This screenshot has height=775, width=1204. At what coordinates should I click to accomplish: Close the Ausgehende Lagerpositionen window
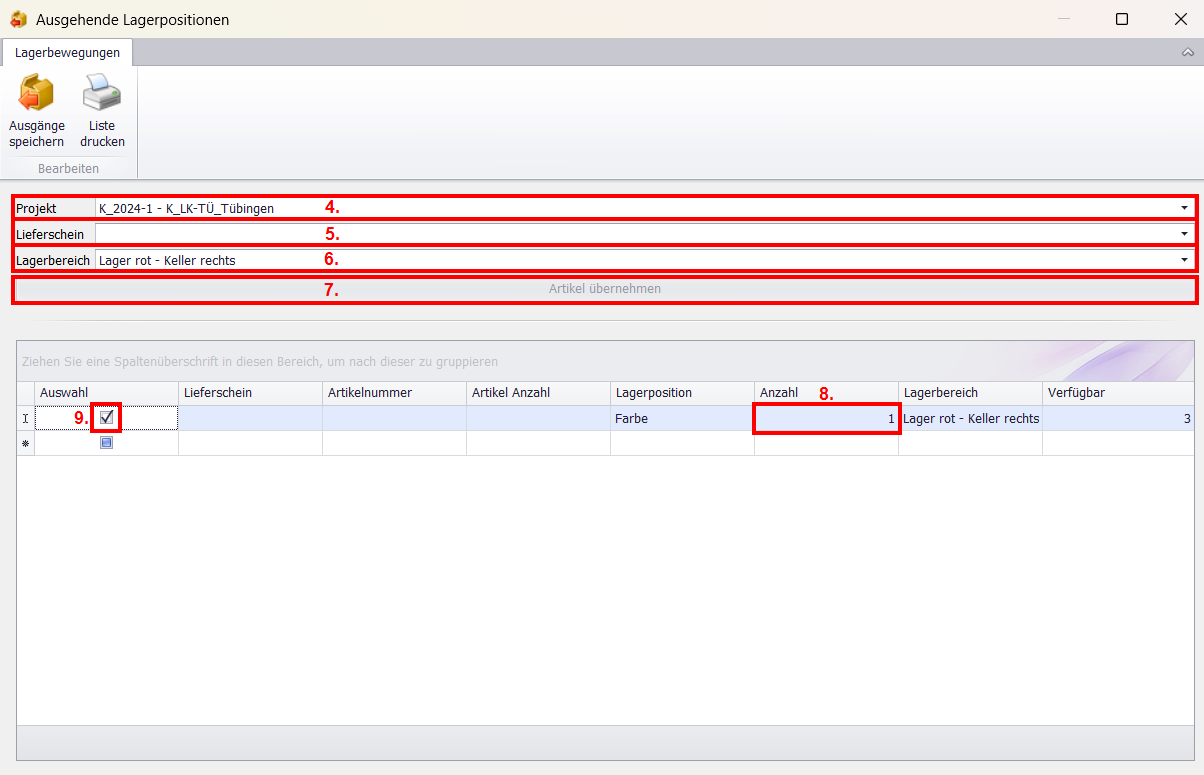click(x=1180, y=19)
